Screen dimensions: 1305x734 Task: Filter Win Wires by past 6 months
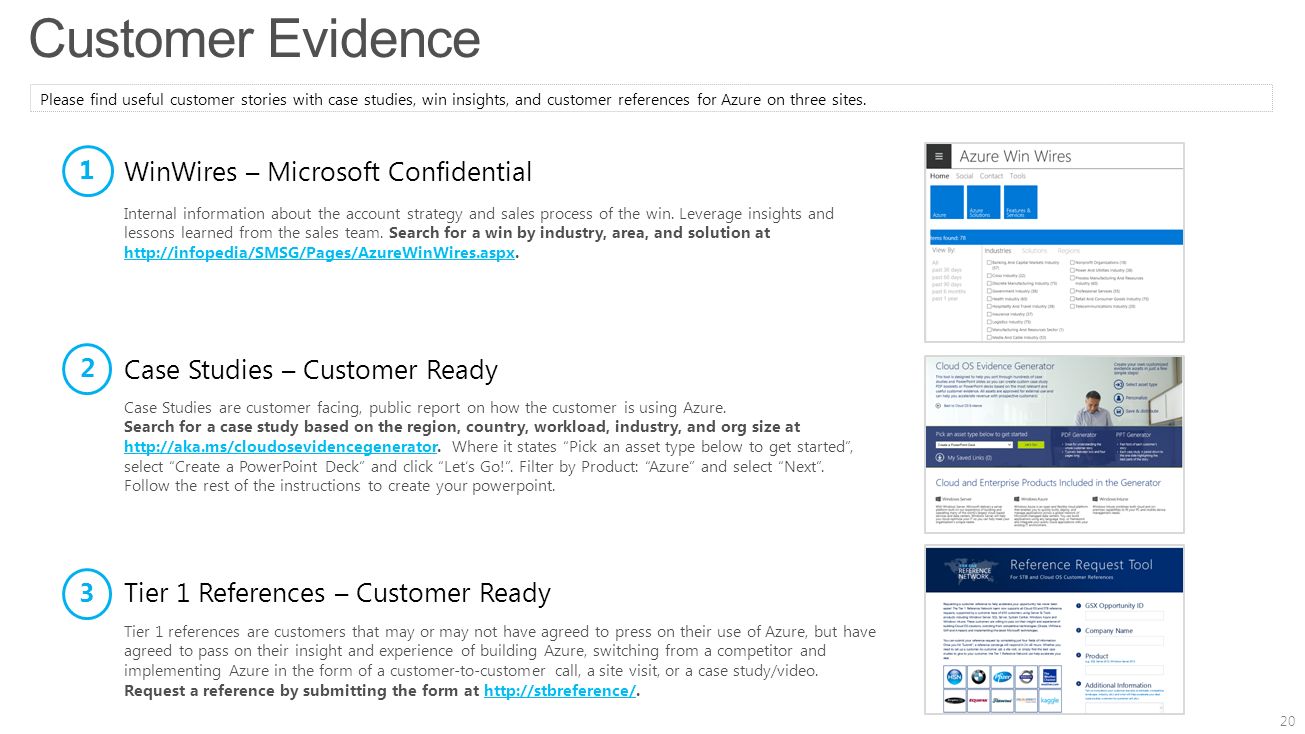[948, 291]
